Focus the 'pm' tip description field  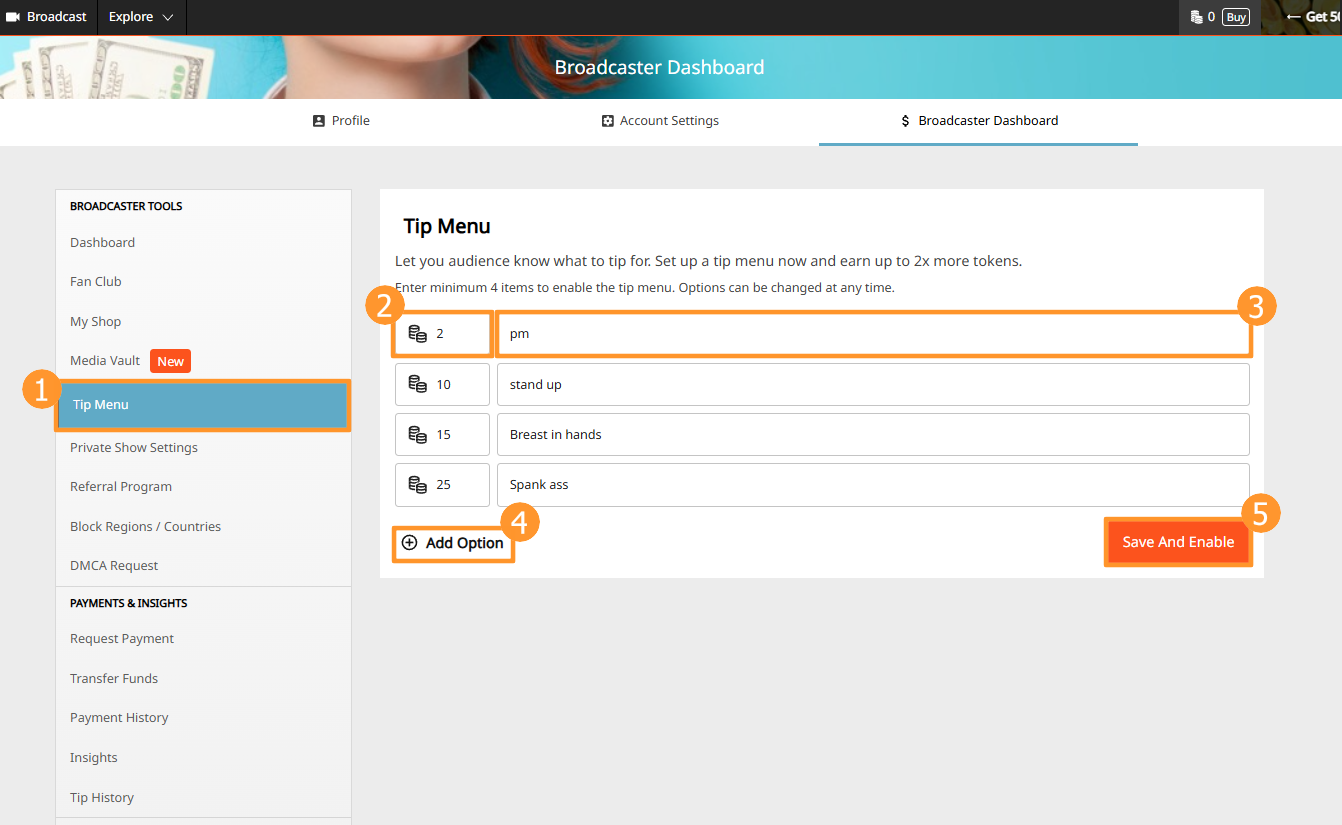coord(872,334)
